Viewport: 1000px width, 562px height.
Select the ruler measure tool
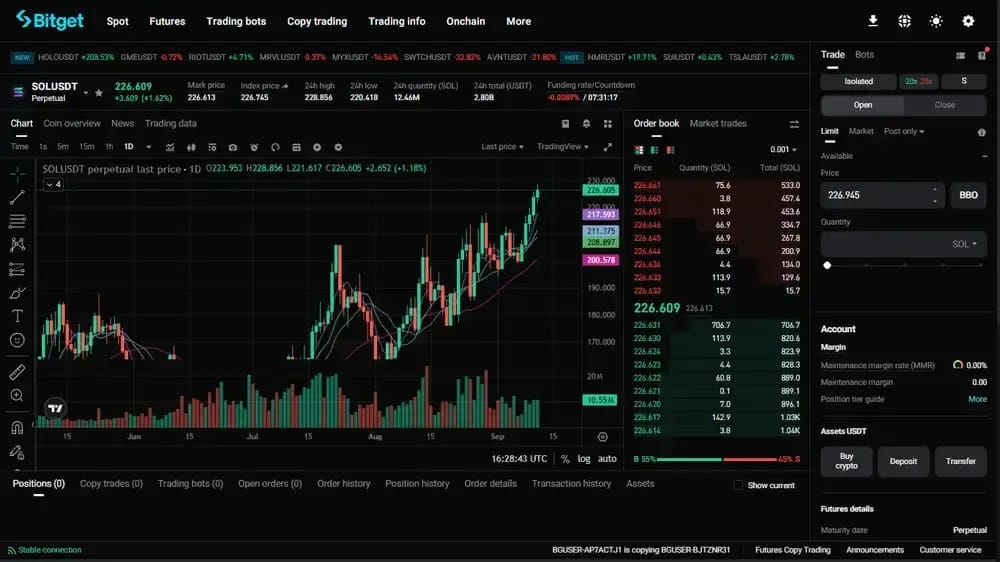[x=17, y=372]
